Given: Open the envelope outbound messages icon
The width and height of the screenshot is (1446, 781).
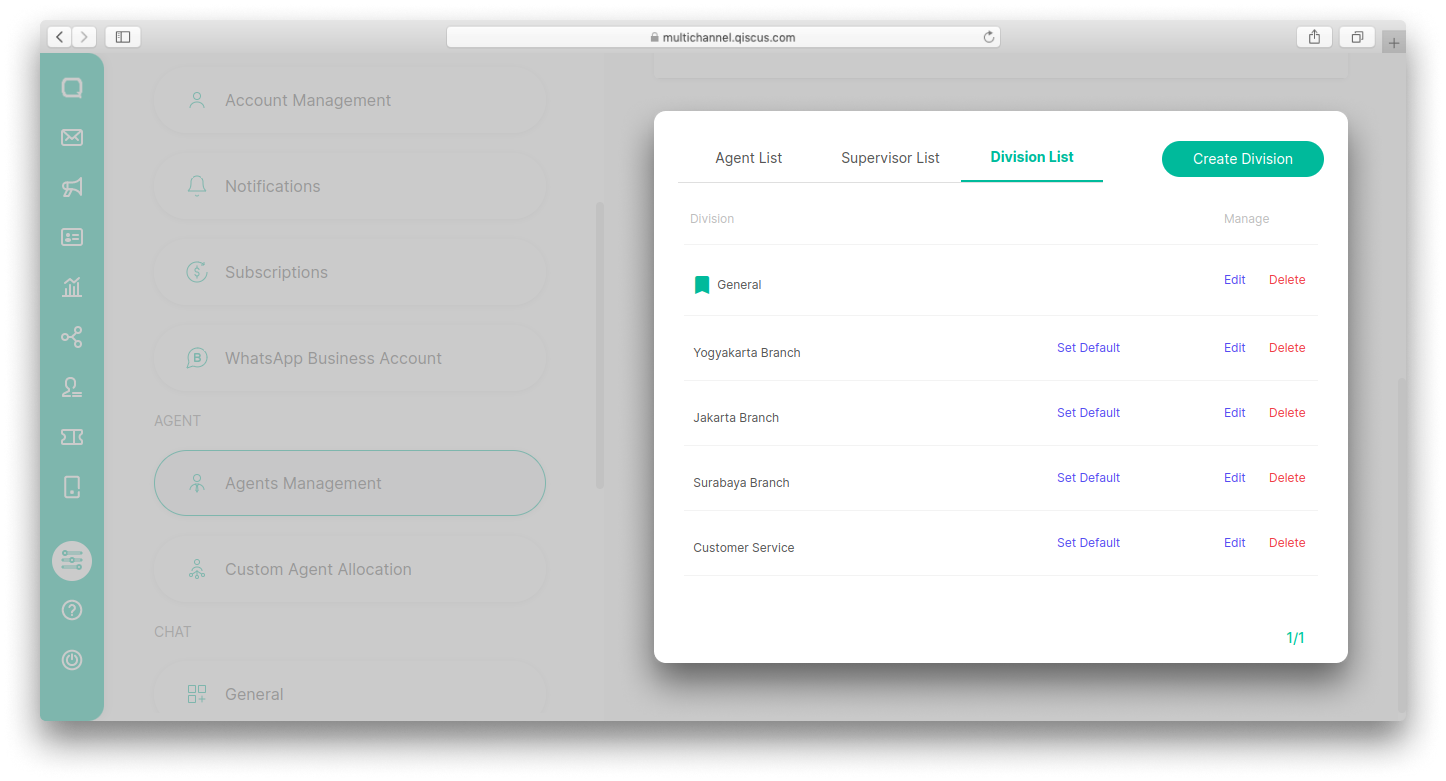Looking at the screenshot, I should coord(72,138).
